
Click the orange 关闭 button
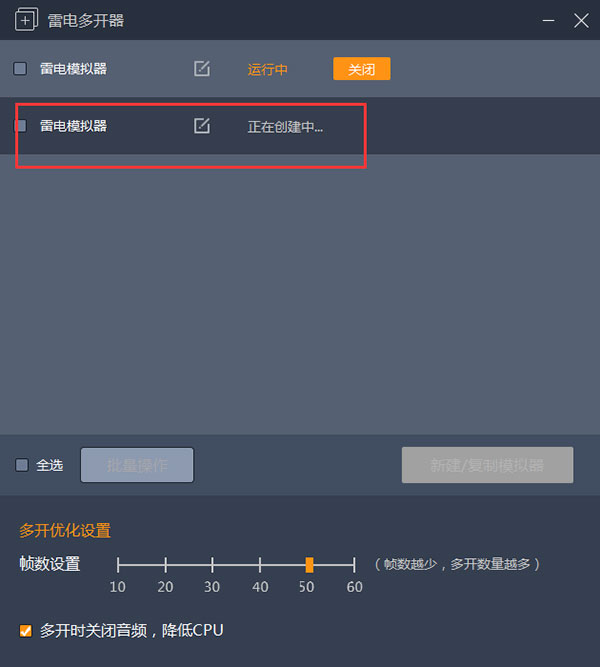[362, 68]
